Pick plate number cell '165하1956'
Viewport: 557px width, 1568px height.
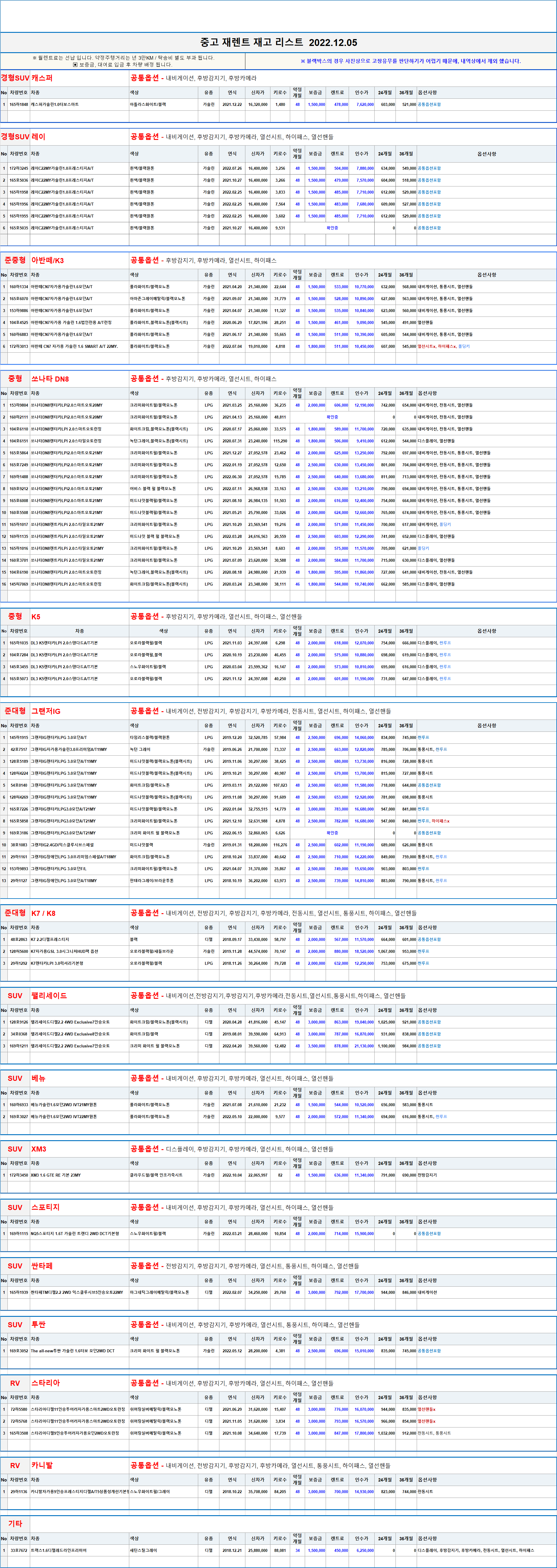pyautogui.click(x=19, y=204)
